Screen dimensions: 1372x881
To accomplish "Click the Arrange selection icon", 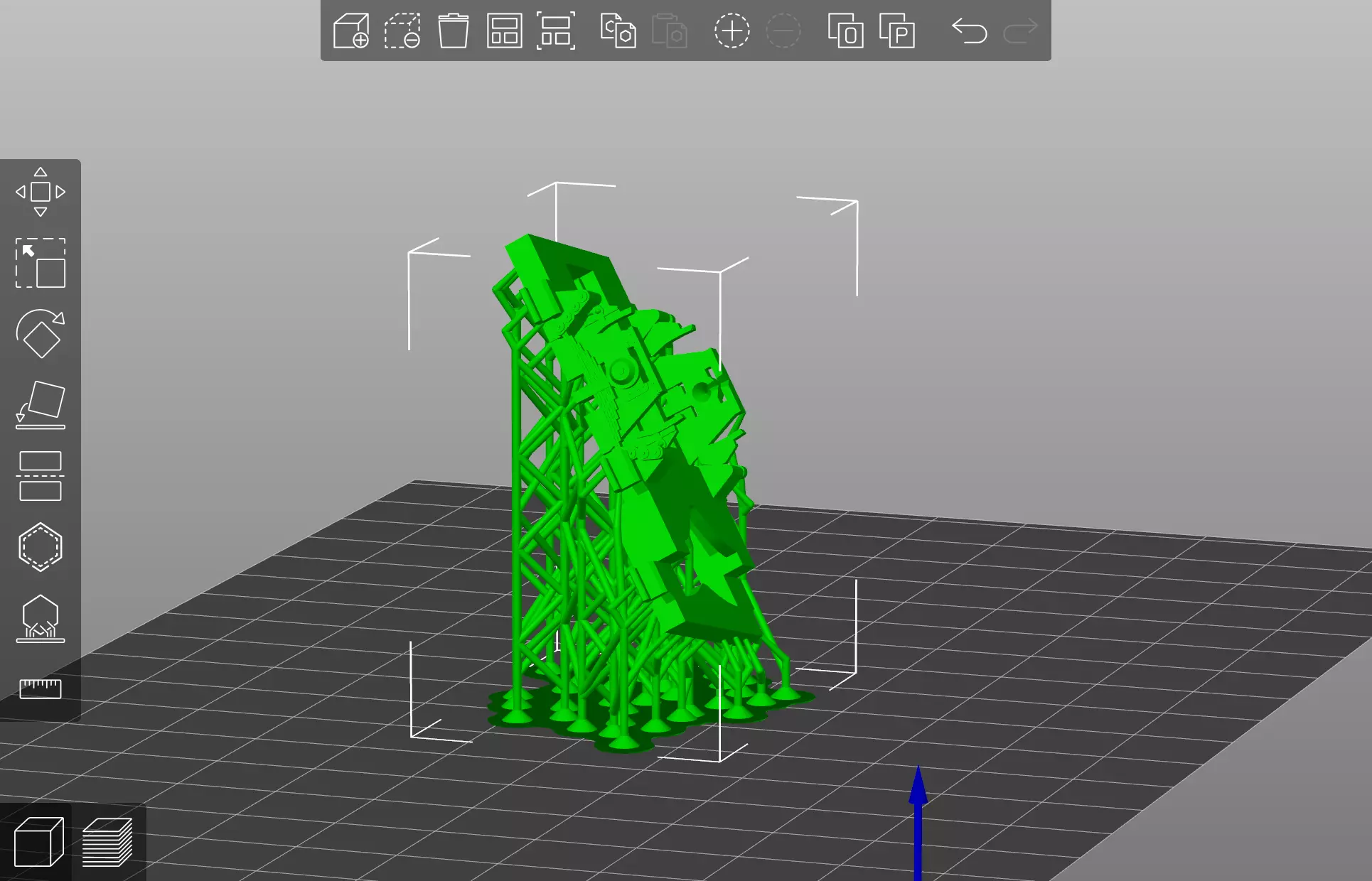I will point(555,31).
